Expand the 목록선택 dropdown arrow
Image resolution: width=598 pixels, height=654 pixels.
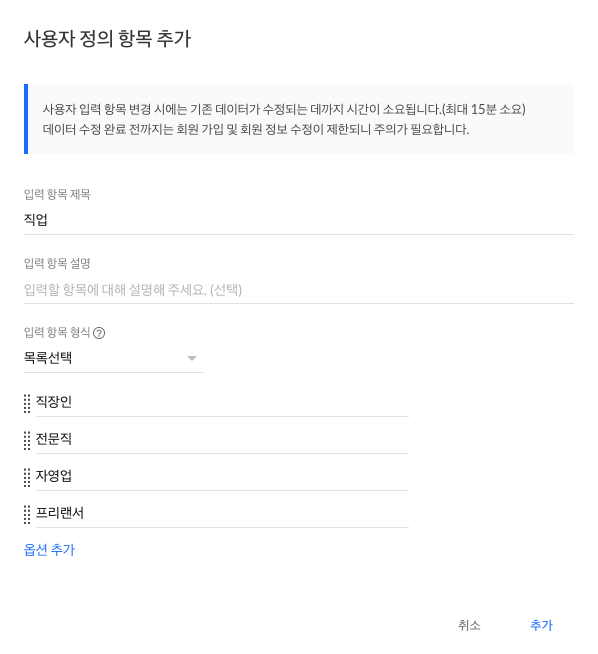192,358
